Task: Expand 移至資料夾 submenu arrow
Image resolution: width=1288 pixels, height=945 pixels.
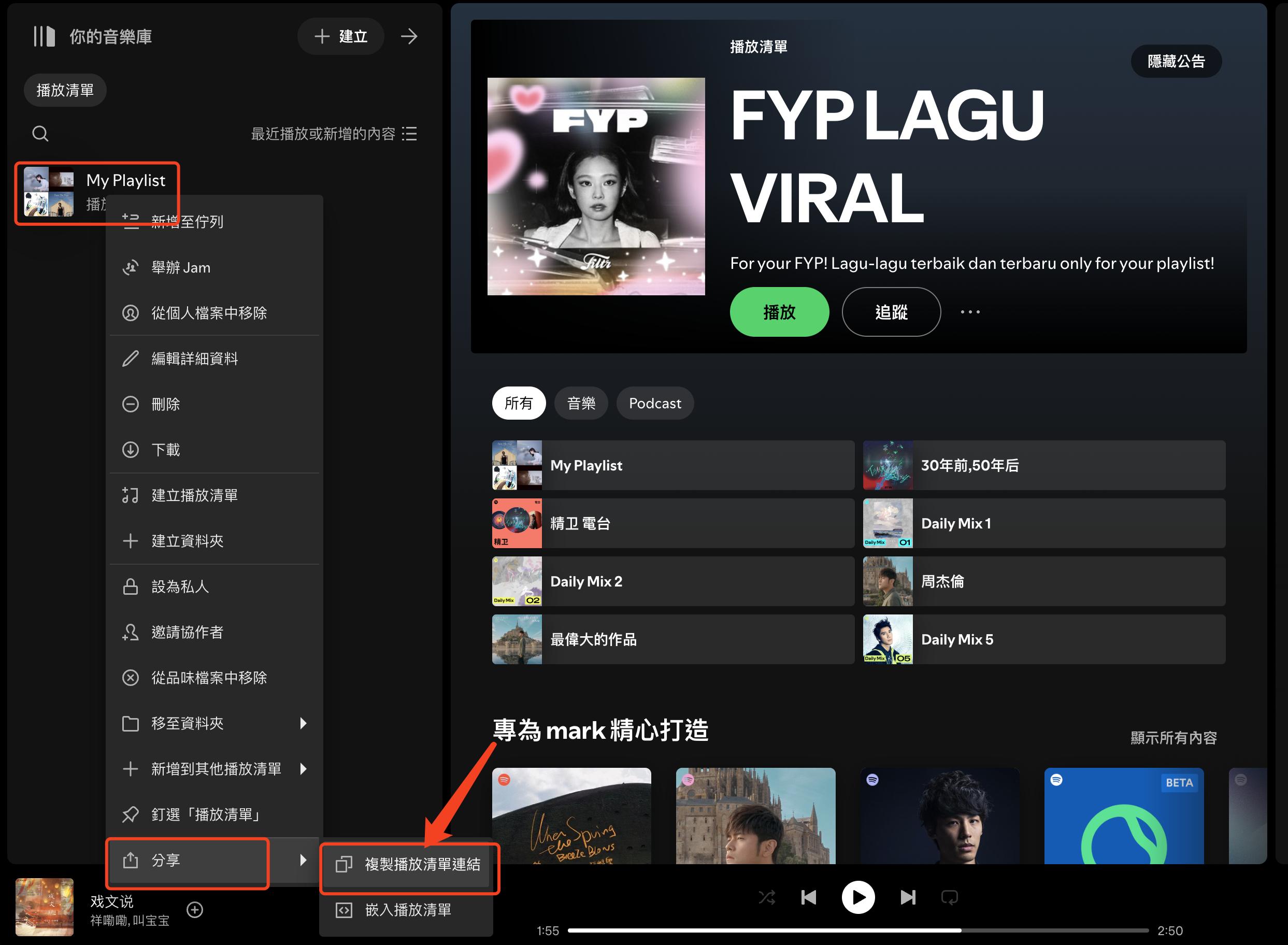Action: [x=303, y=724]
